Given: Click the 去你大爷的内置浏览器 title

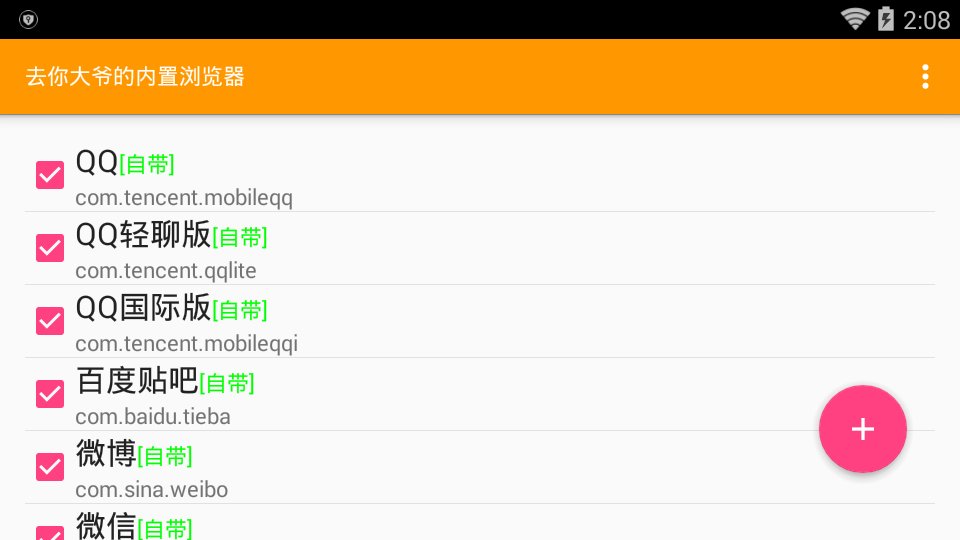Looking at the screenshot, I should pos(135,77).
